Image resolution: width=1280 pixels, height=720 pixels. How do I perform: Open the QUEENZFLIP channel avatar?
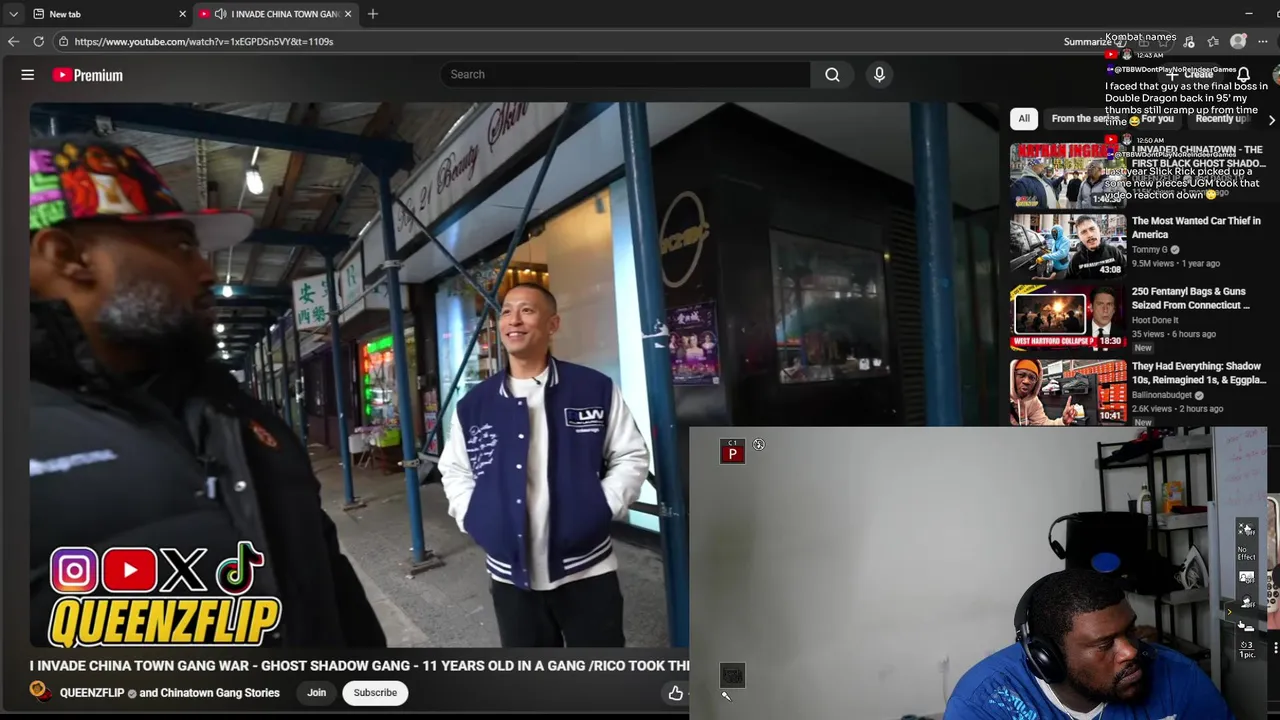39,692
